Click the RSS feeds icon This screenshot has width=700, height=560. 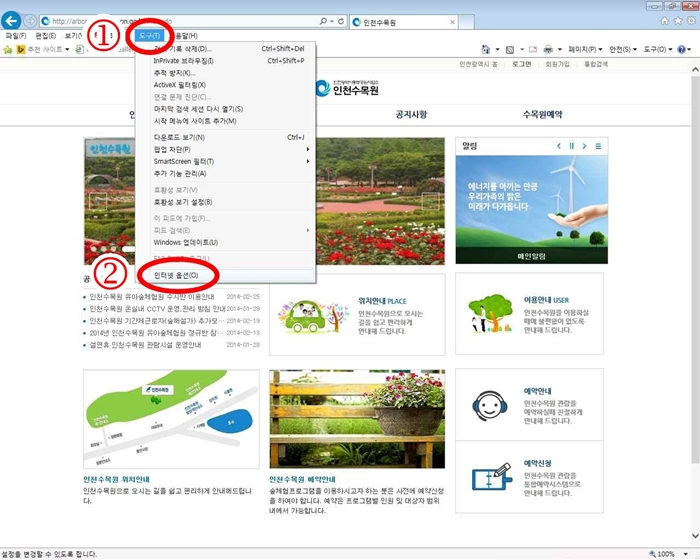(x=510, y=50)
